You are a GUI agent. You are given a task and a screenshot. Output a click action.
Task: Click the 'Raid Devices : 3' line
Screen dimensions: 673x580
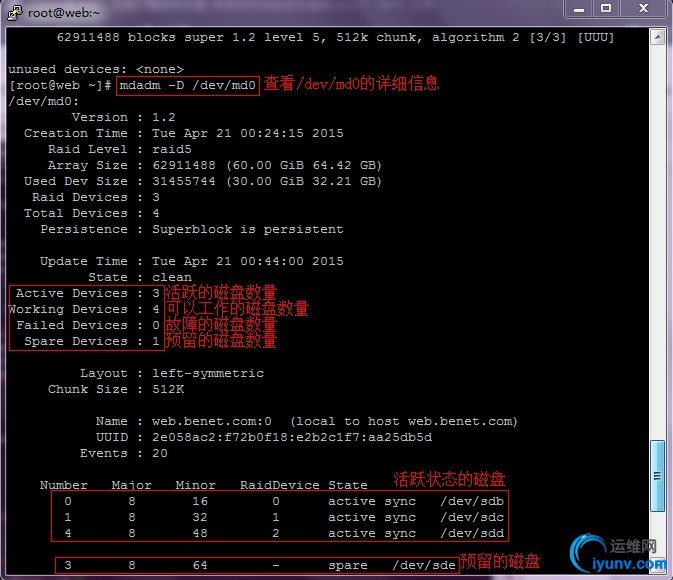96,197
